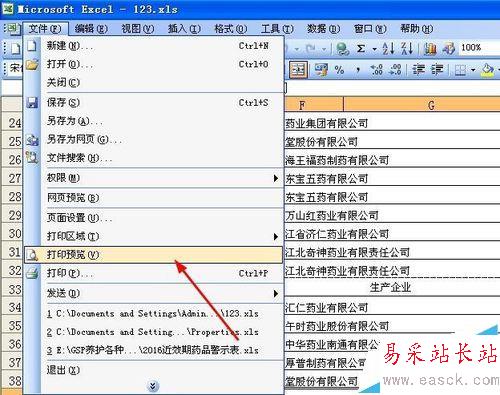Expand full menu with double chevron
Screen dimensions: 500x395
[x=153, y=386]
